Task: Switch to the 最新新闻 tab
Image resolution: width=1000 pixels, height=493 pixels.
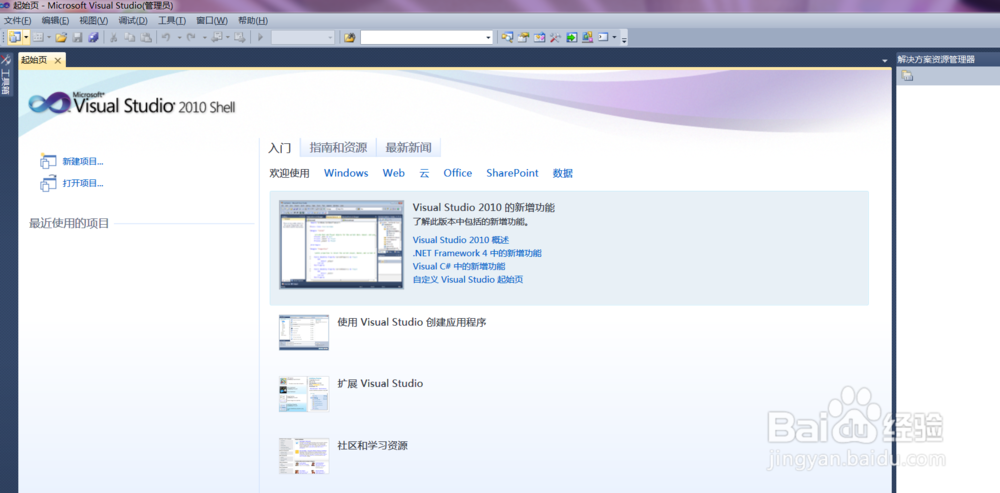Action: click(x=408, y=148)
